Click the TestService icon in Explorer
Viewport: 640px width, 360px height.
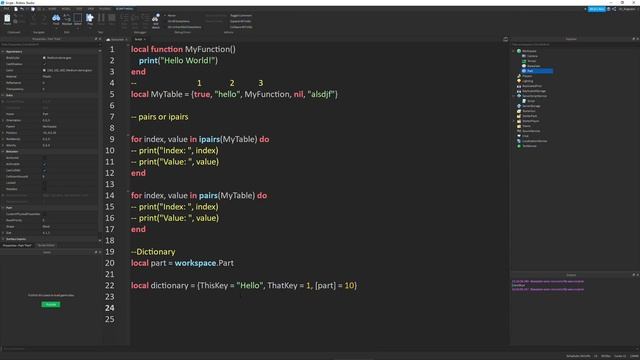point(519,146)
